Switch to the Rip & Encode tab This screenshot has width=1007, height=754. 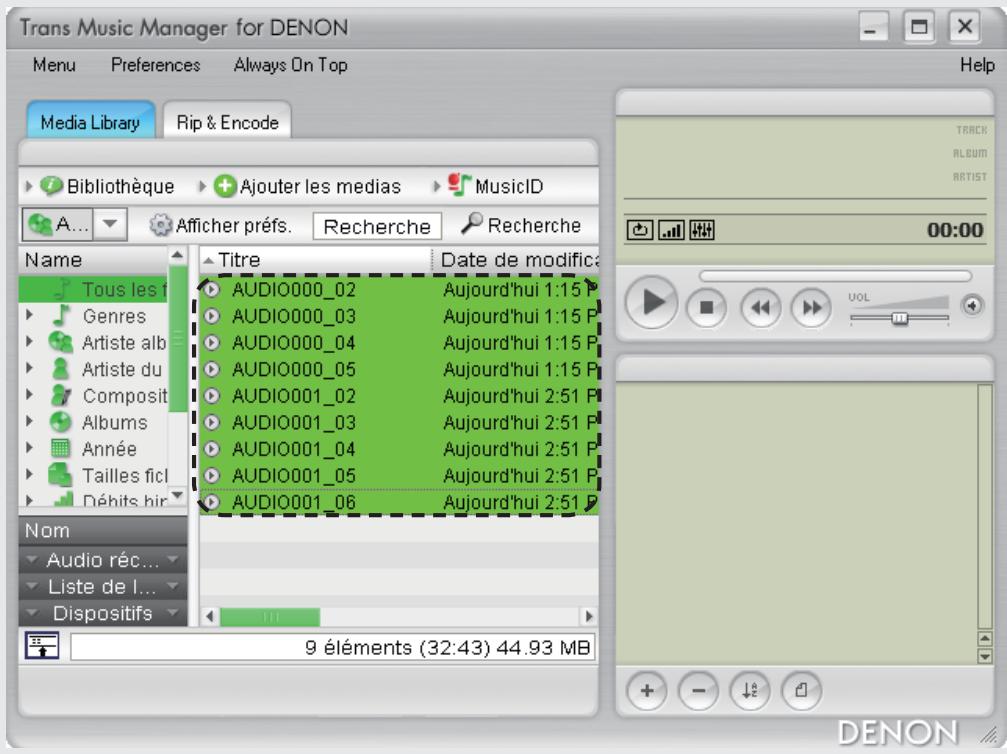click(227, 122)
